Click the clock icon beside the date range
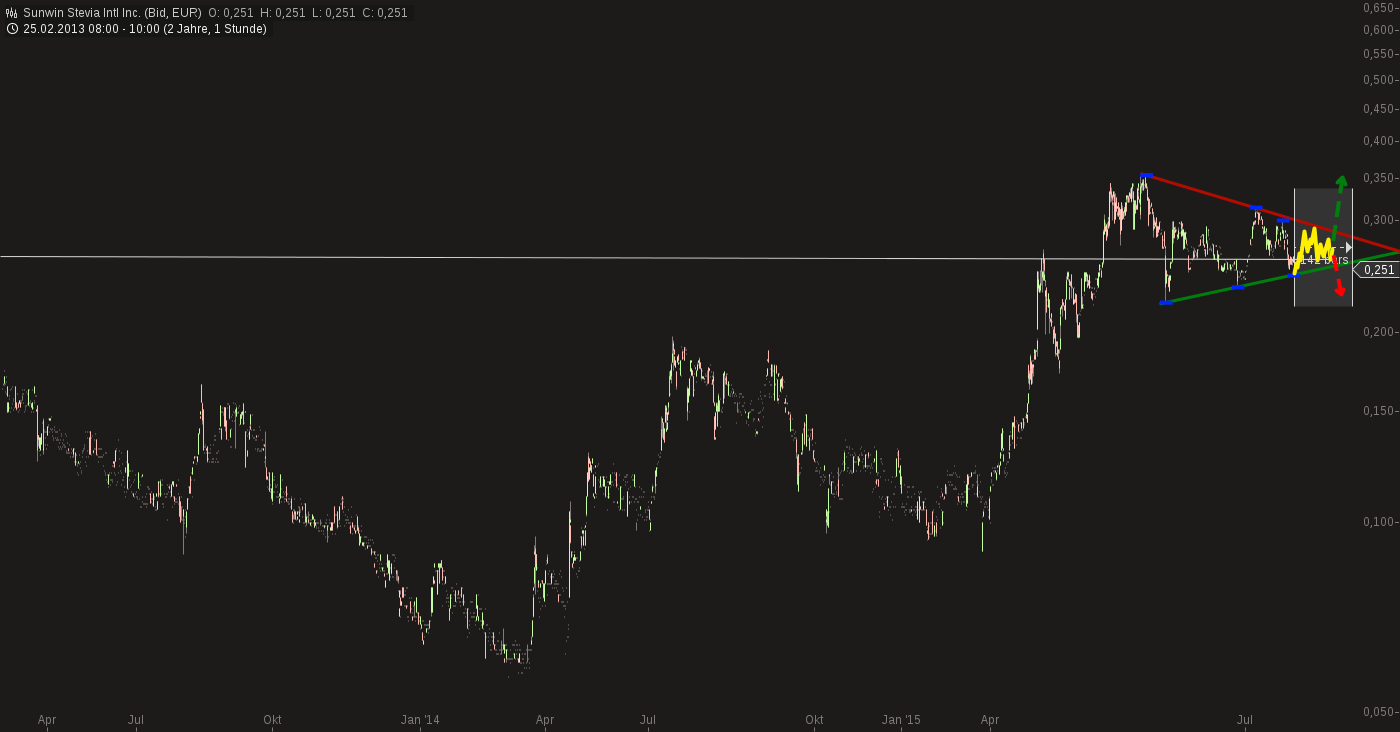This screenshot has width=1400, height=732. 12,29
